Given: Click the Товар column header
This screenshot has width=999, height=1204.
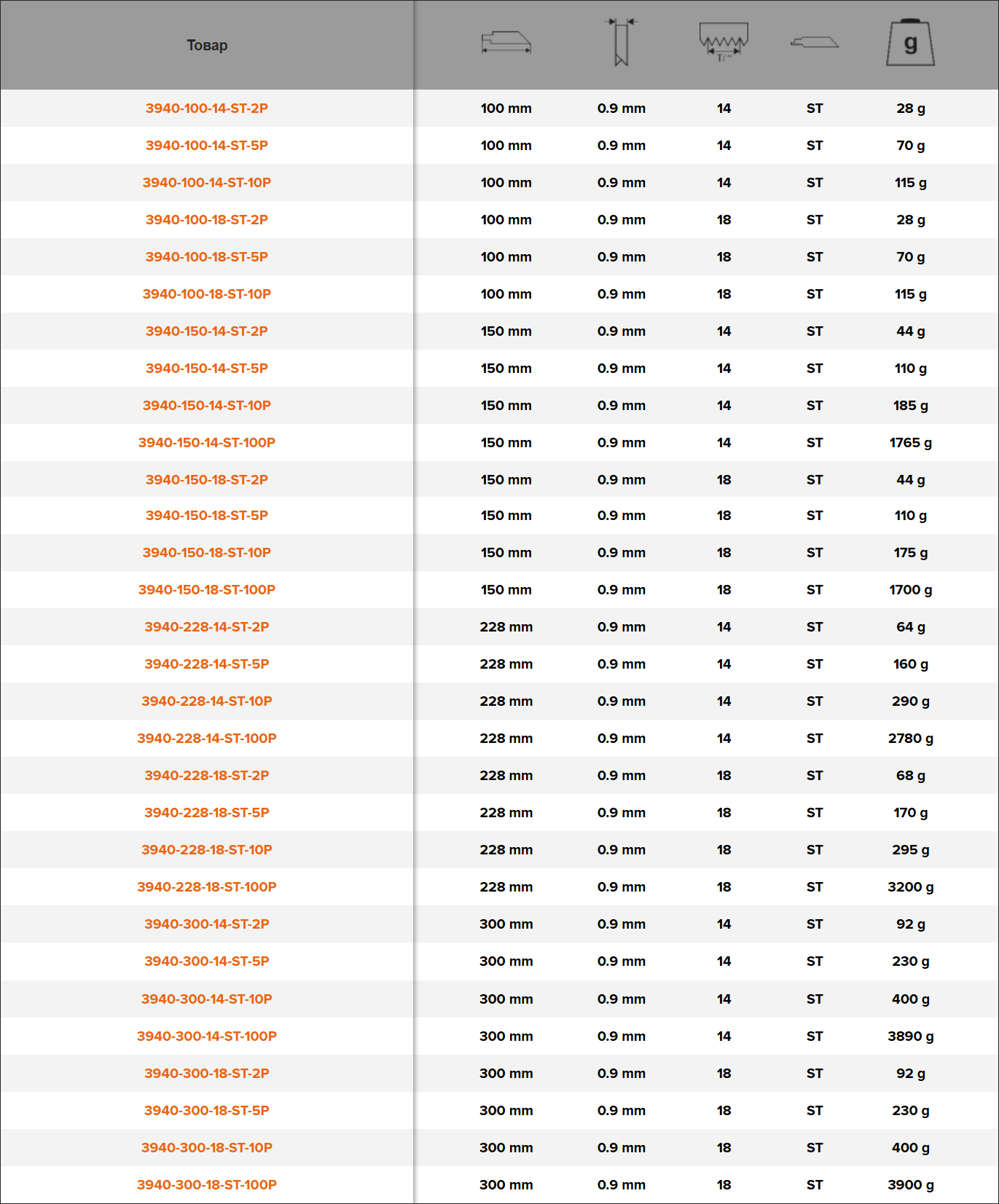Looking at the screenshot, I should pyautogui.click(x=207, y=45).
